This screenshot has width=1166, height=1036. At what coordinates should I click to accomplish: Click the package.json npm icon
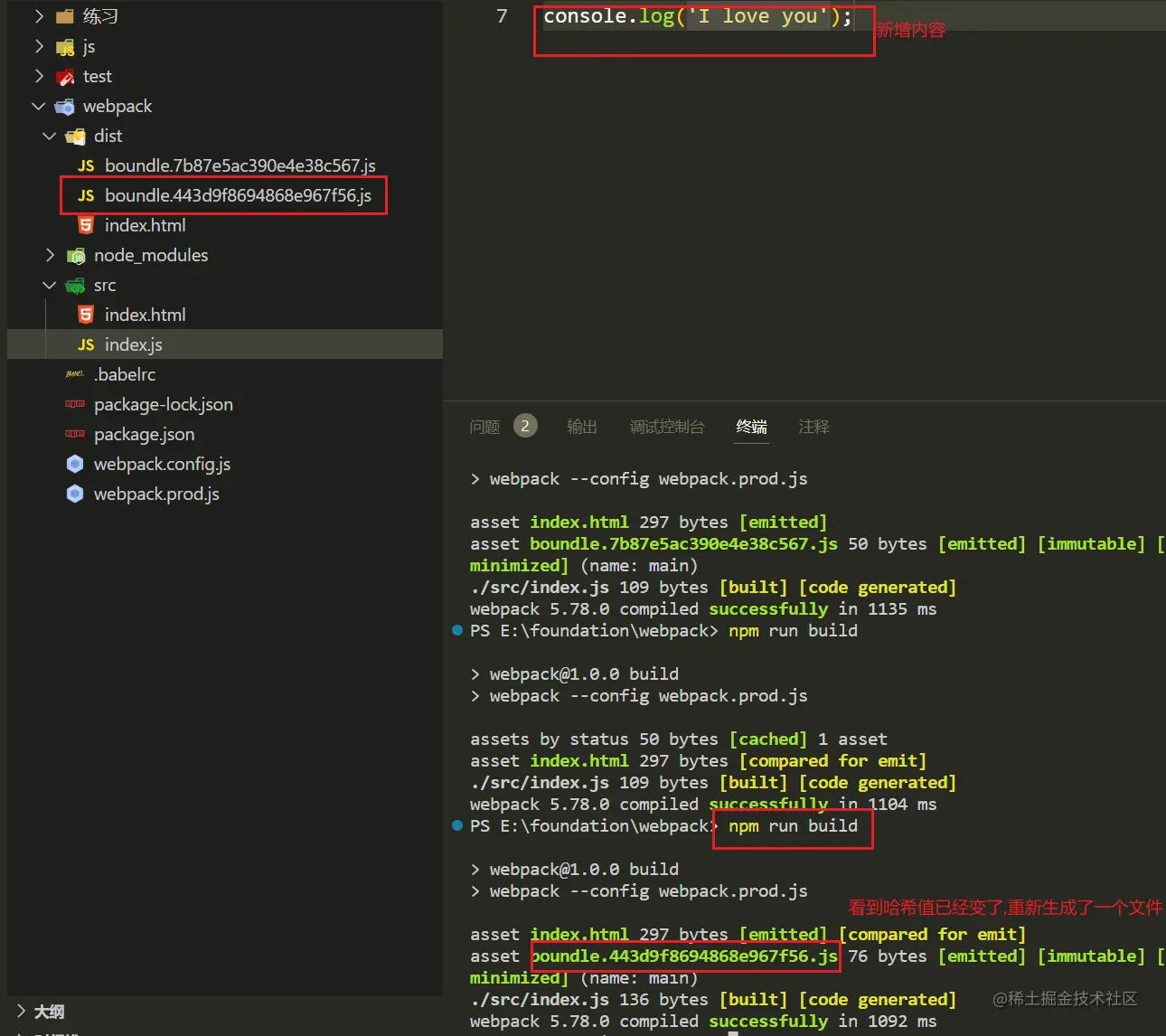75,434
